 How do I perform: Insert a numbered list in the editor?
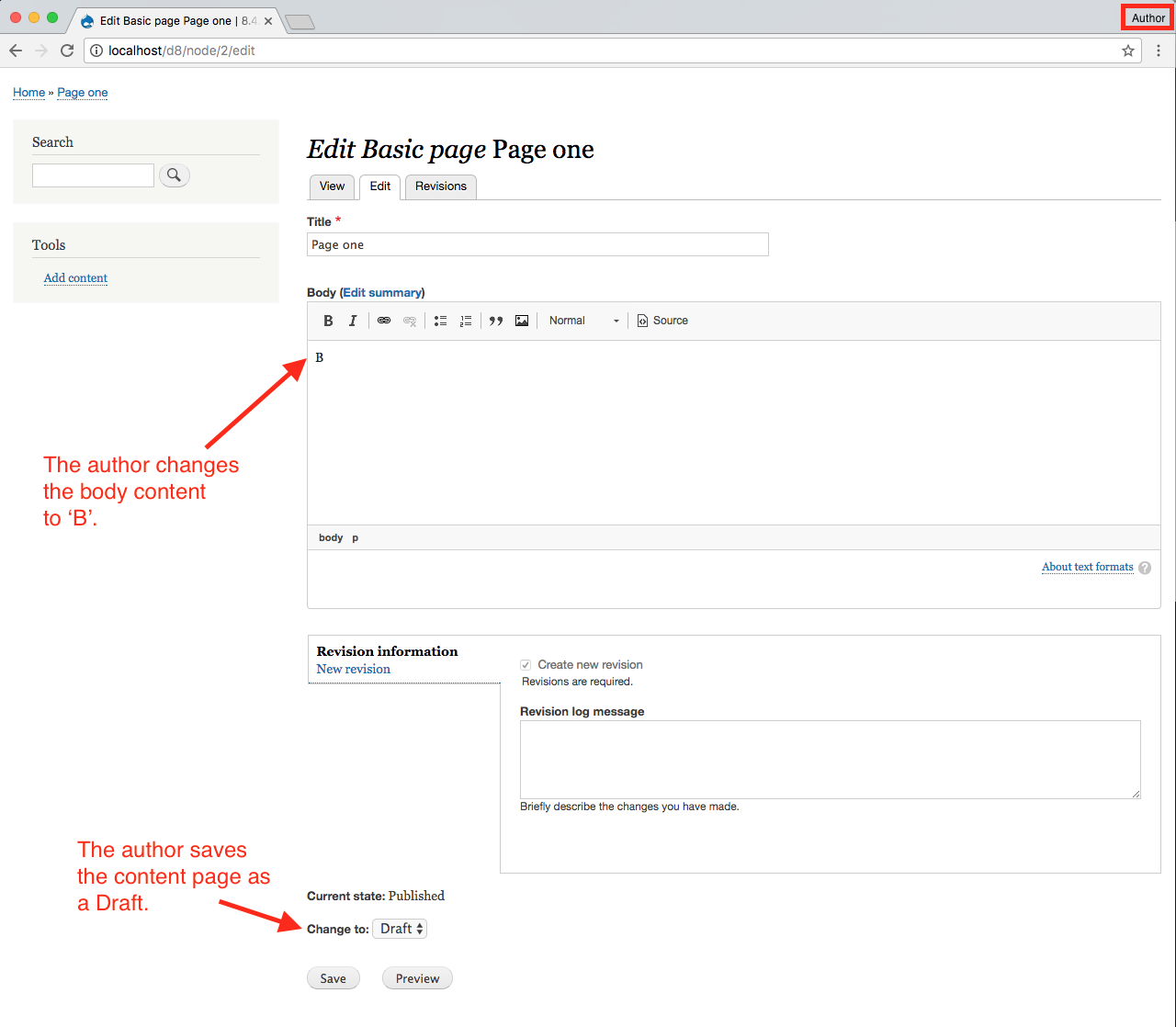click(466, 320)
